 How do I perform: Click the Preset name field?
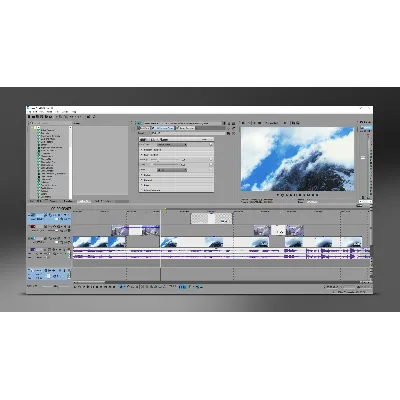[188, 133]
